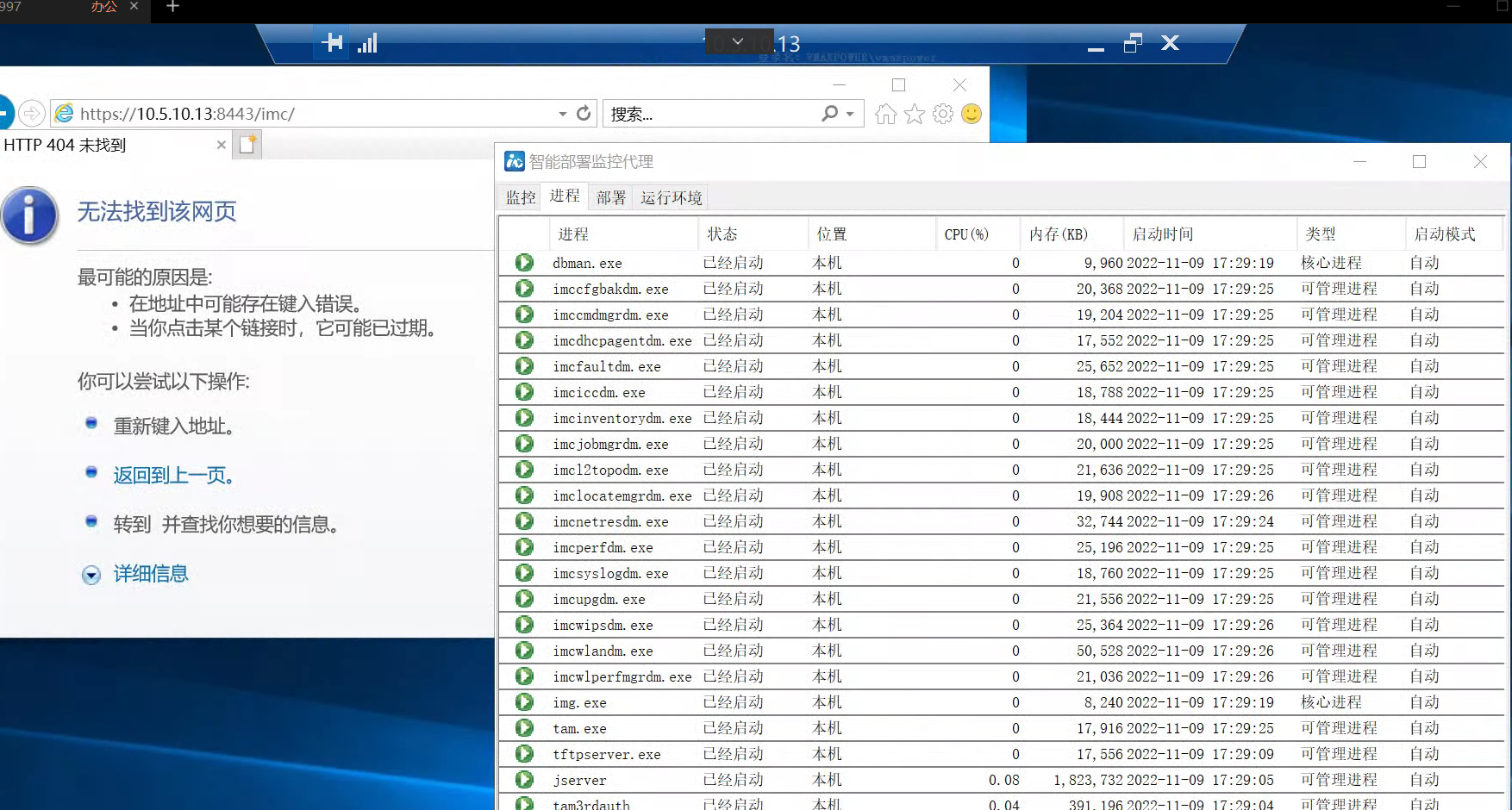The width and height of the screenshot is (1512, 810).
Task: Switch to the 监控 tab
Action: [520, 197]
